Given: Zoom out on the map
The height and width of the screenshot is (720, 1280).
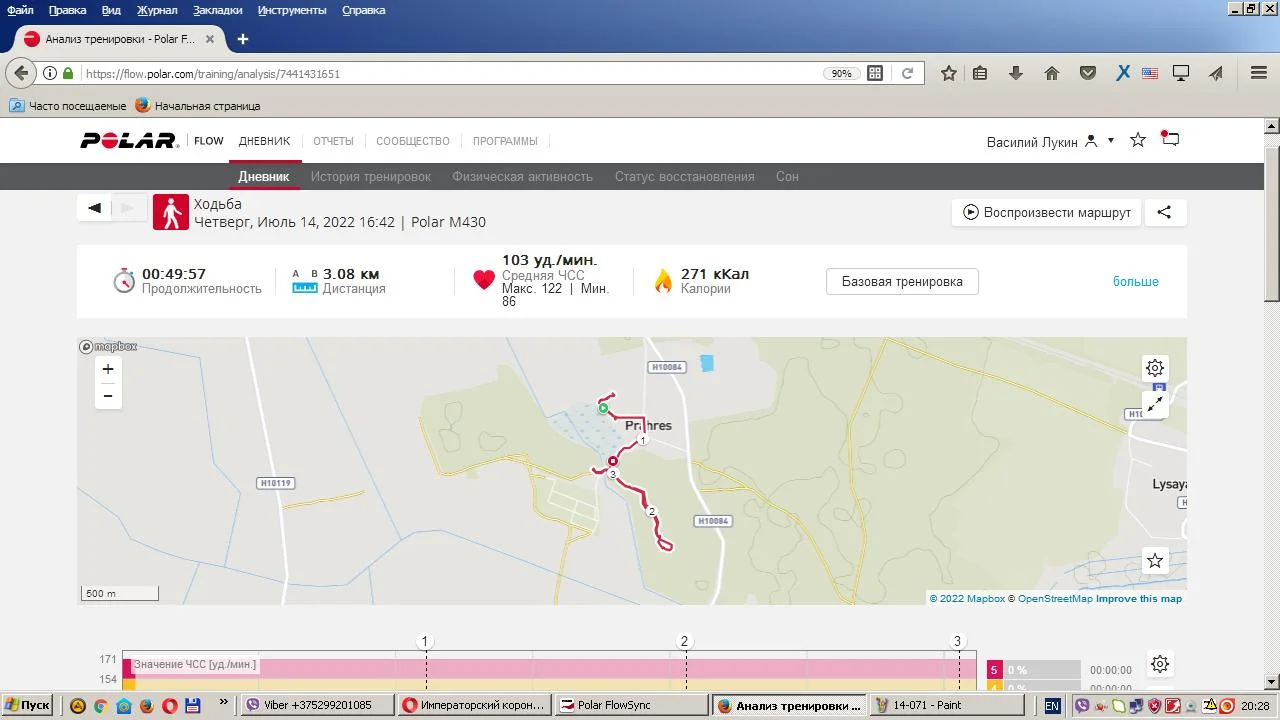Looking at the screenshot, I should [108, 396].
